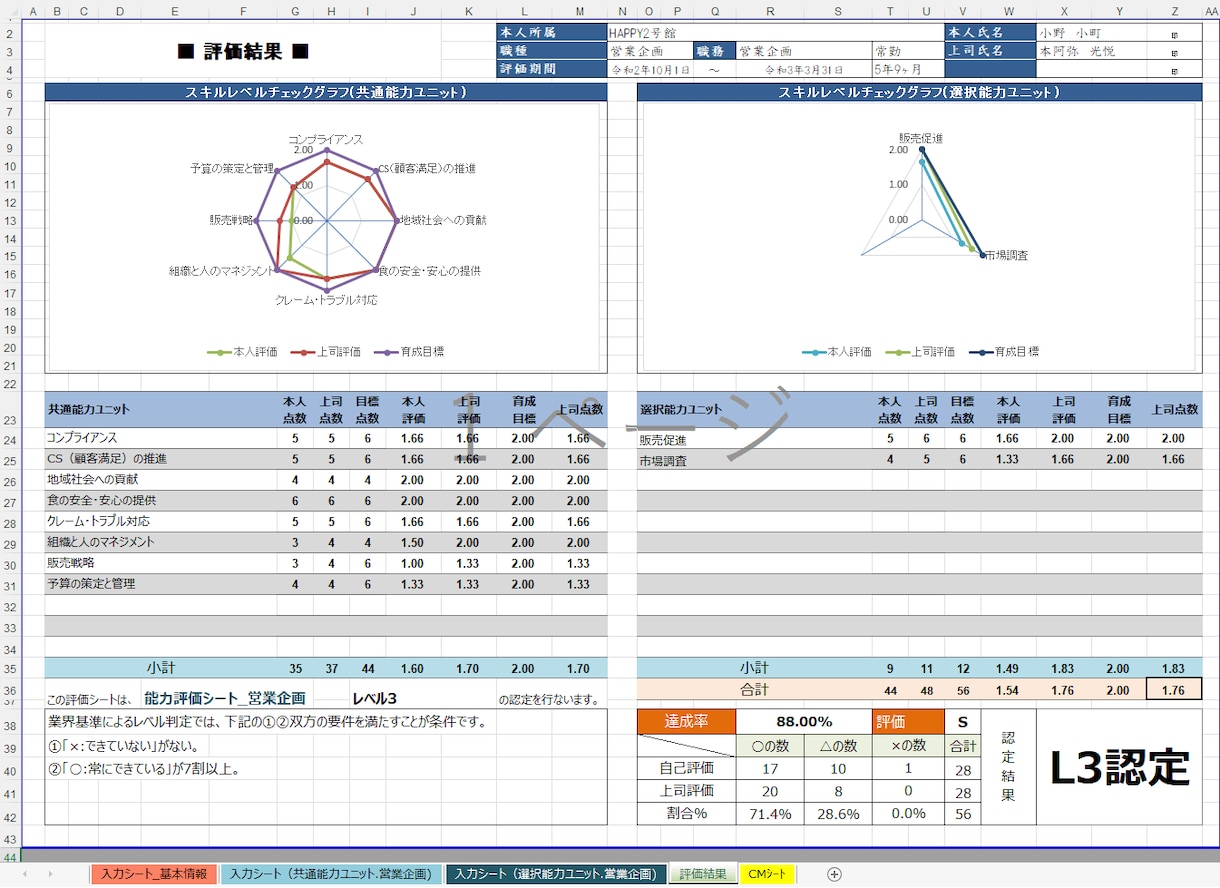
Task: Select the 1.50 value in the 組織と人のマネジメント row
Action: pos(412,542)
